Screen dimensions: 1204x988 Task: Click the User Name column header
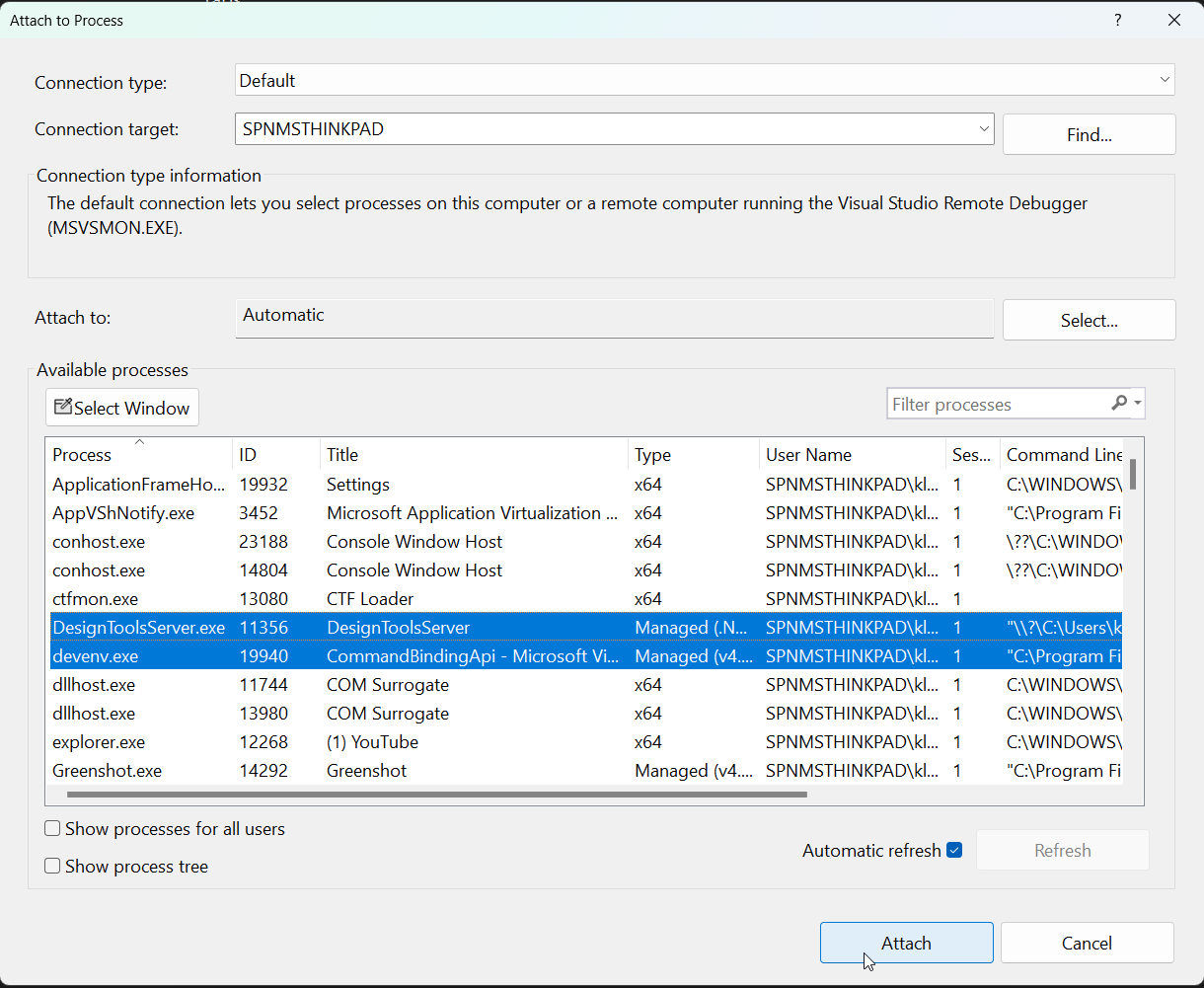(808, 454)
